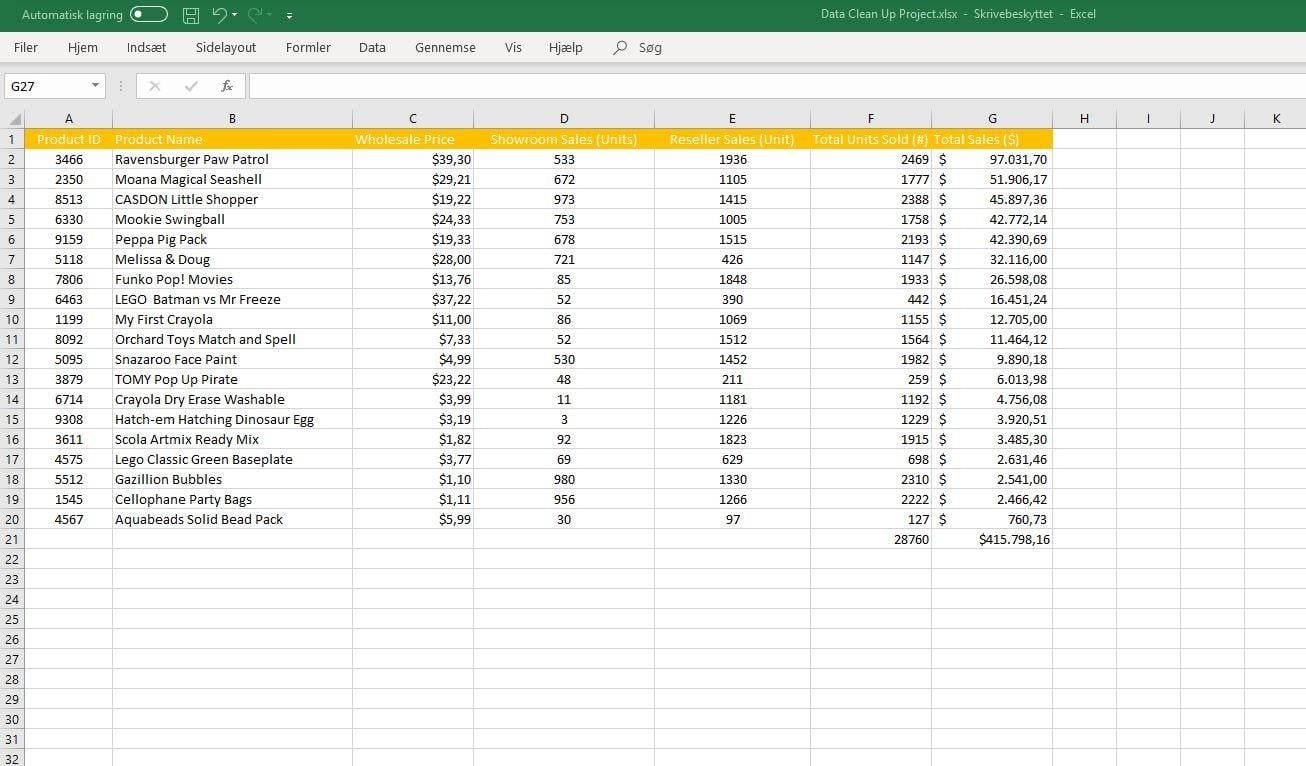Click the Total Units Sold (#) header

pos(871,139)
